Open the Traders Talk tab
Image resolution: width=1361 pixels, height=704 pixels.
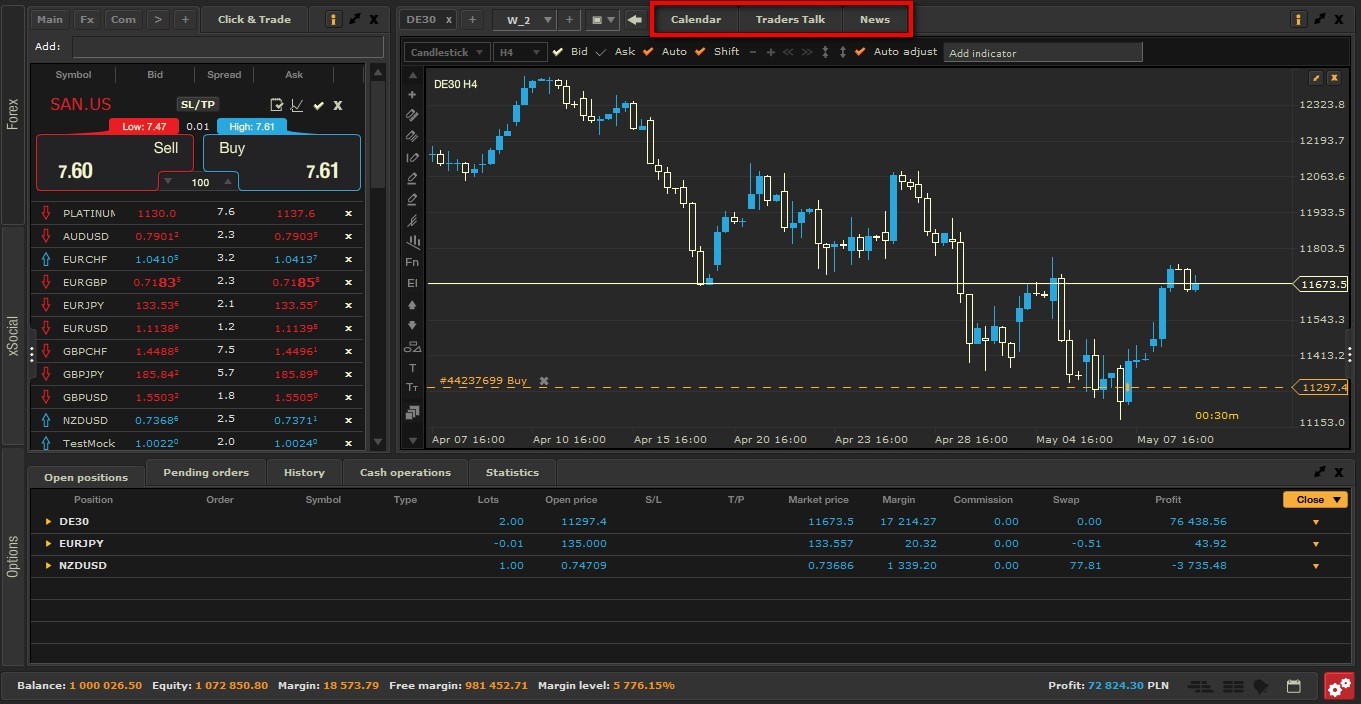790,20
